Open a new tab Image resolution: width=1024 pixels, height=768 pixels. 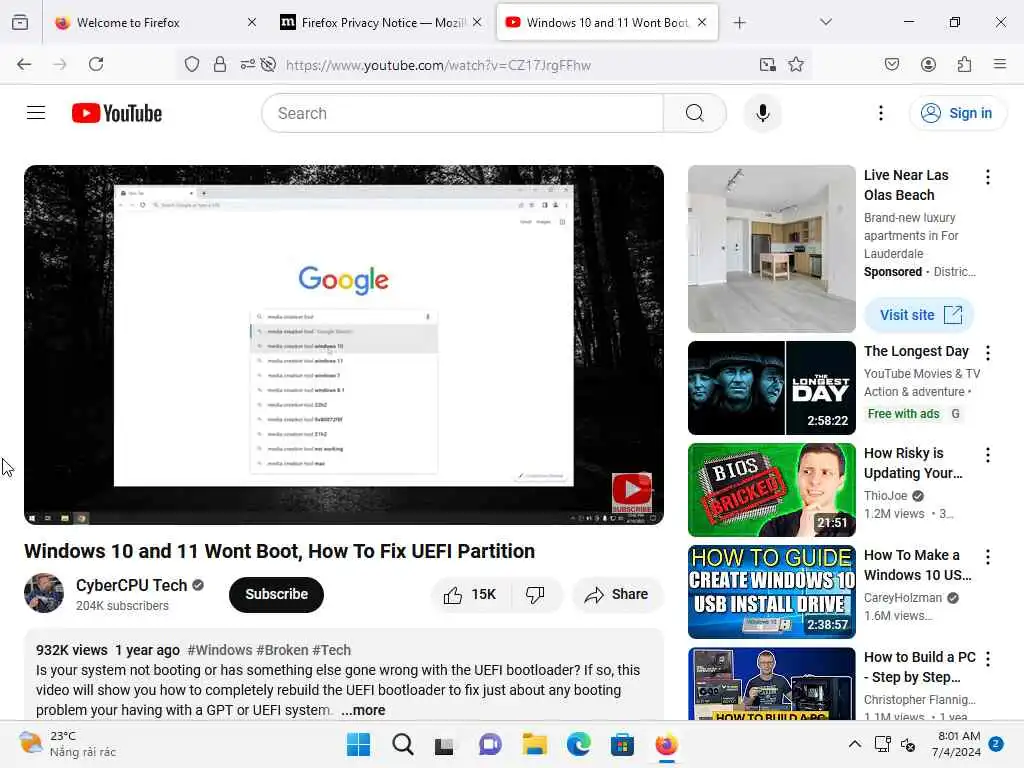point(739,22)
